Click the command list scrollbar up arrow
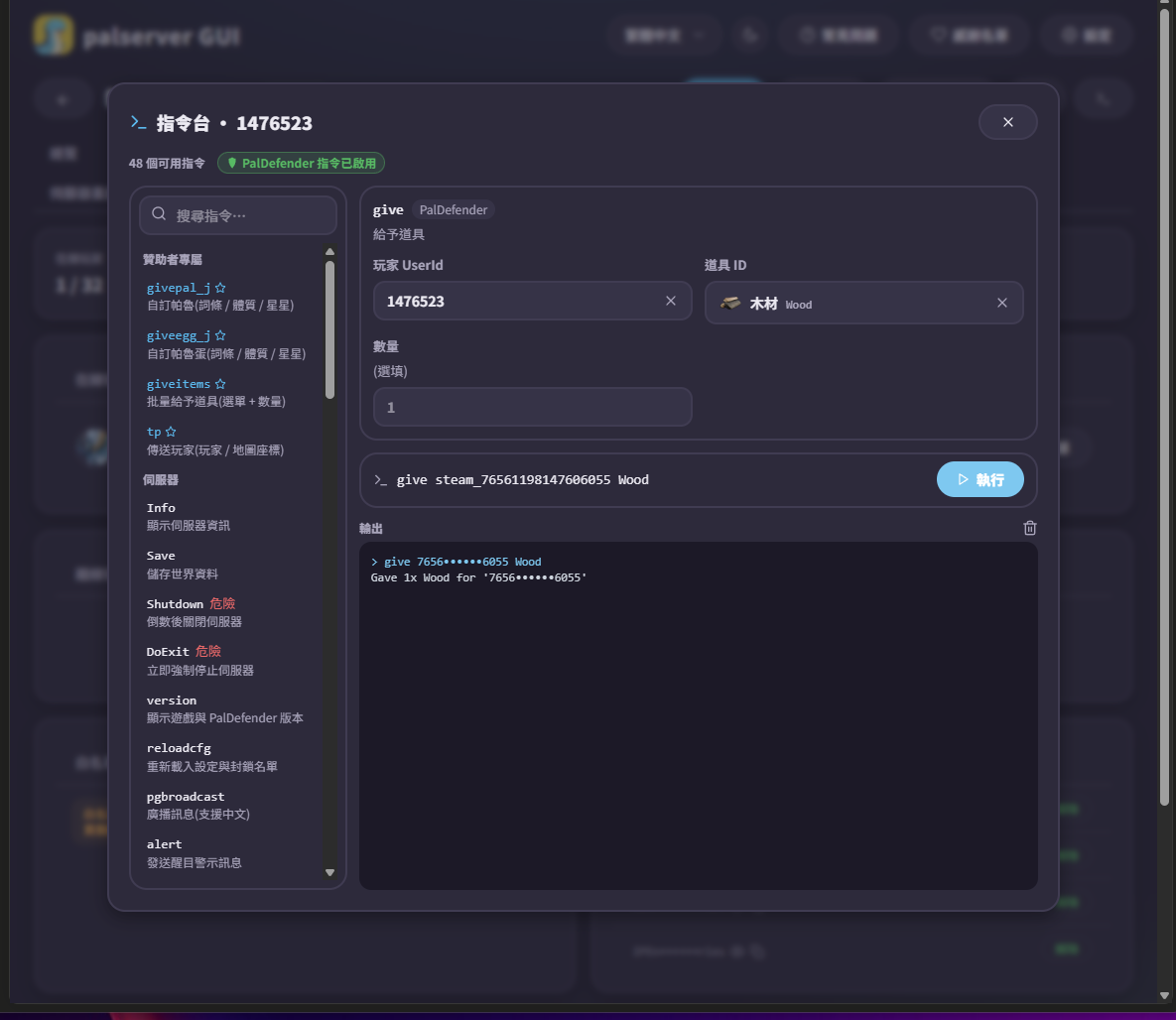Viewport: 1176px width, 1020px height. coord(330,252)
